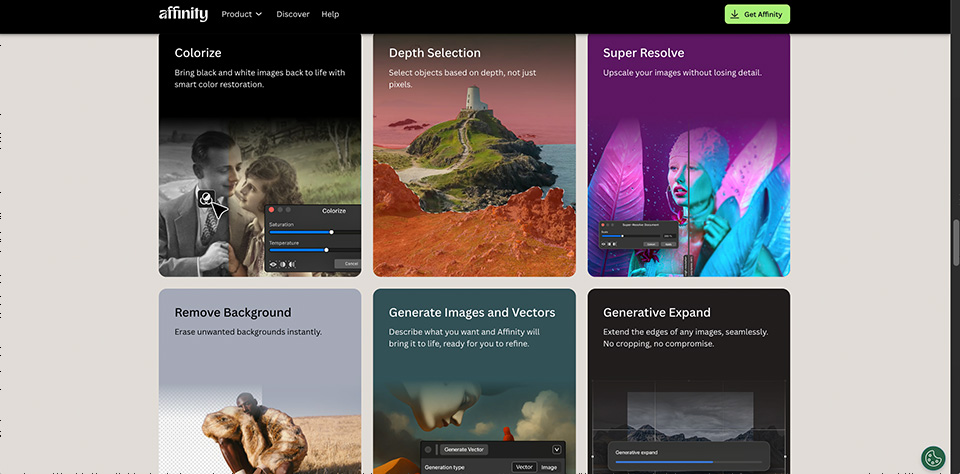
Task: Click the Apply button in Super Resolve dialog
Action: [x=668, y=244]
